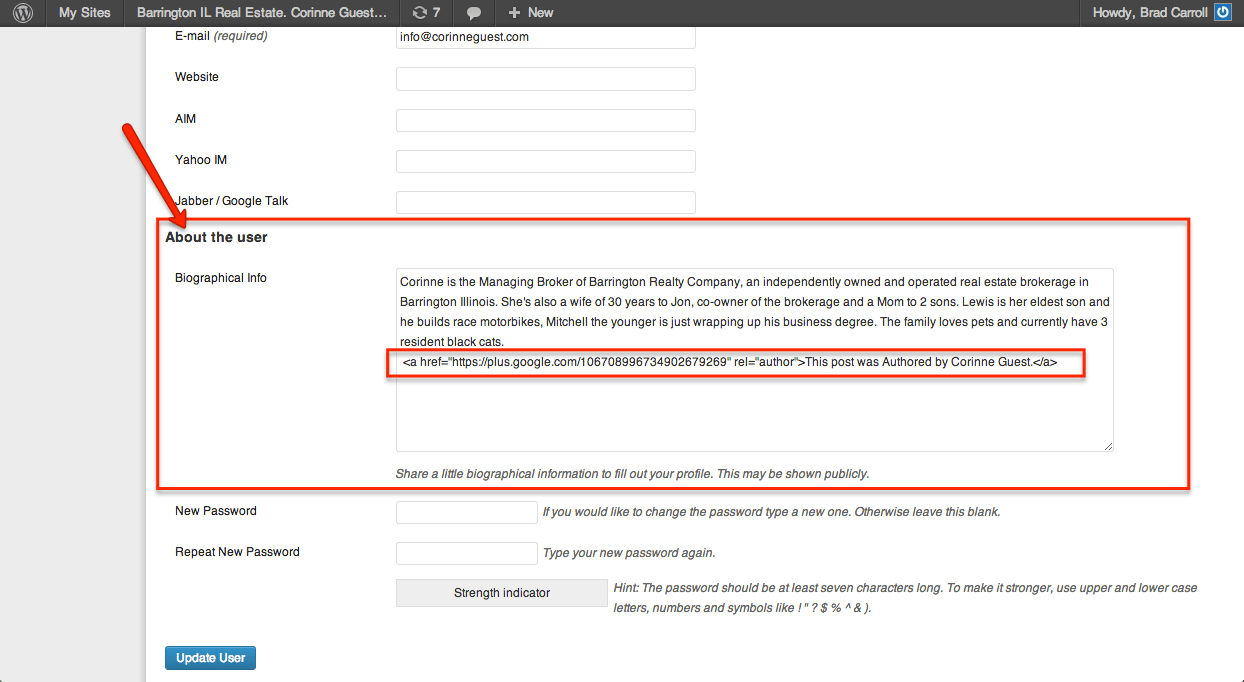
Task: Click the Strength indicator box
Action: coord(502,593)
